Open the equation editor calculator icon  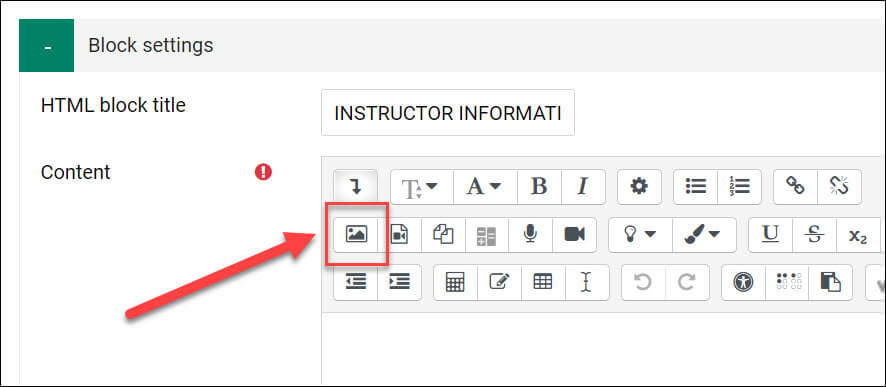click(x=455, y=282)
